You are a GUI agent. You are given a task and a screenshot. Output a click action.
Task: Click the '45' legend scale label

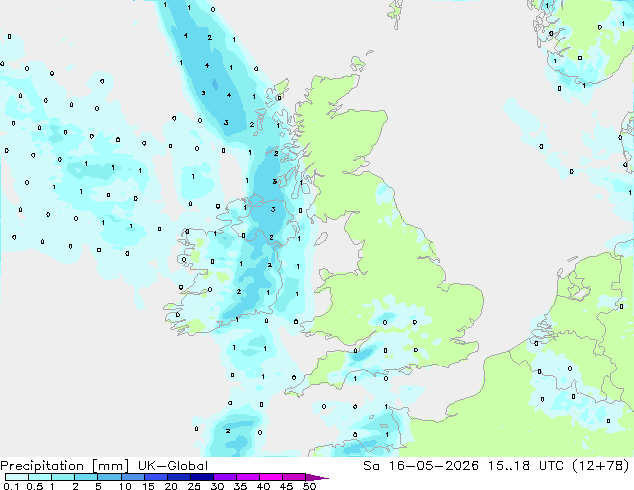(286, 486)
